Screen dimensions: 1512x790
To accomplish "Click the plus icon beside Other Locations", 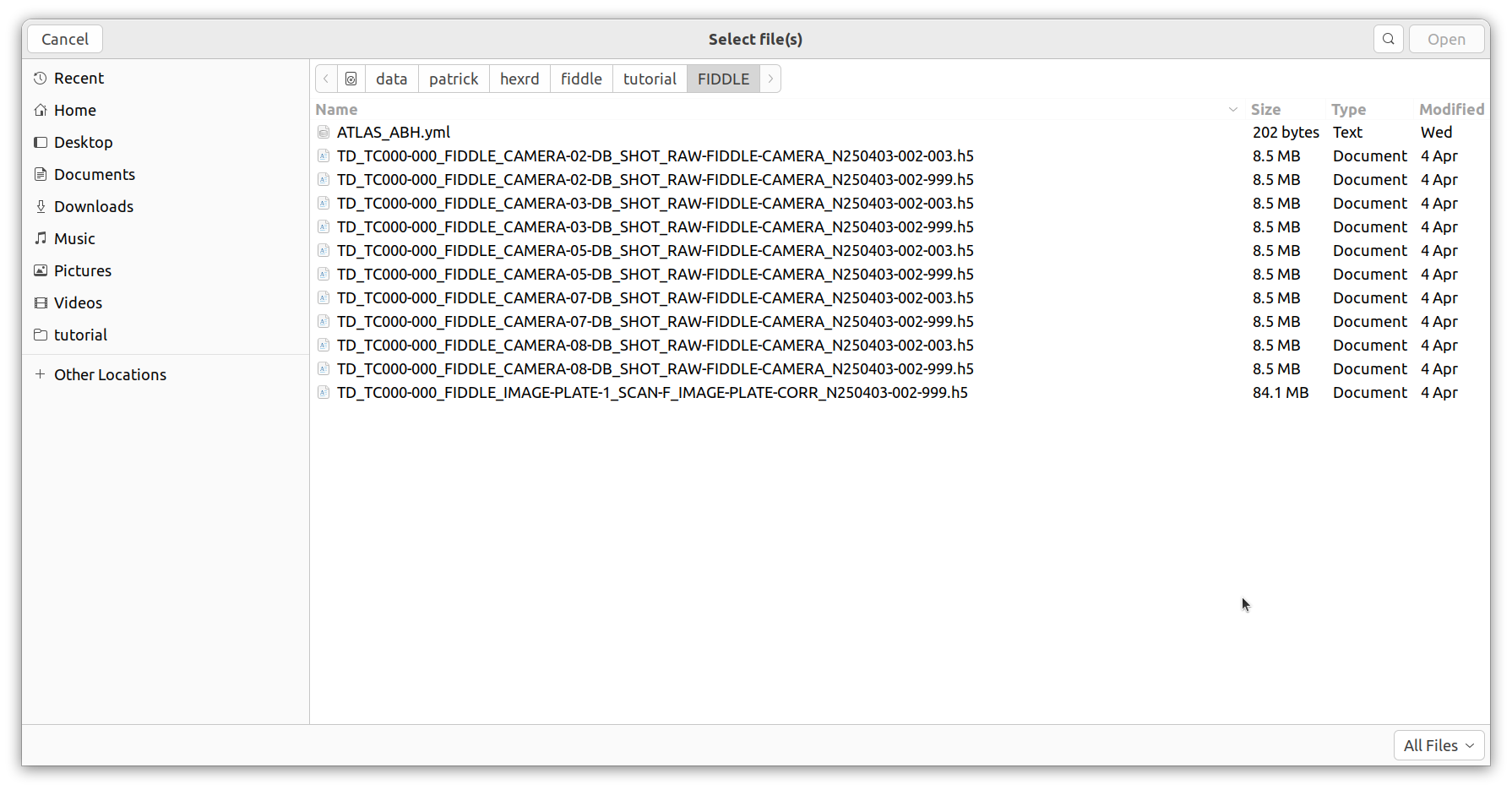I will (41, 374).
